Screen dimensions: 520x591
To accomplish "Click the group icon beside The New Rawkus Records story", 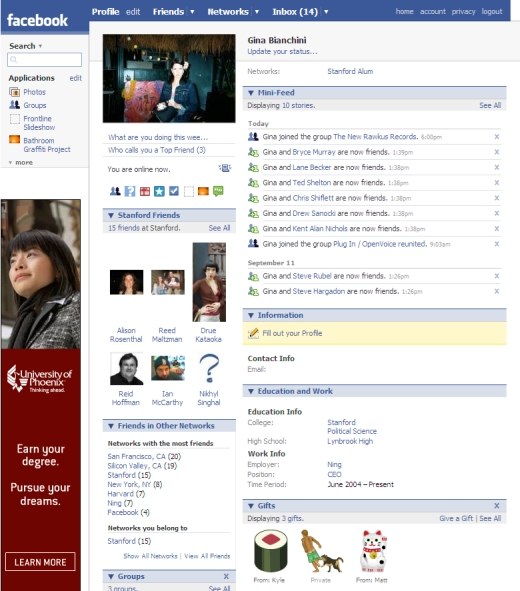I will click(253, 136).
